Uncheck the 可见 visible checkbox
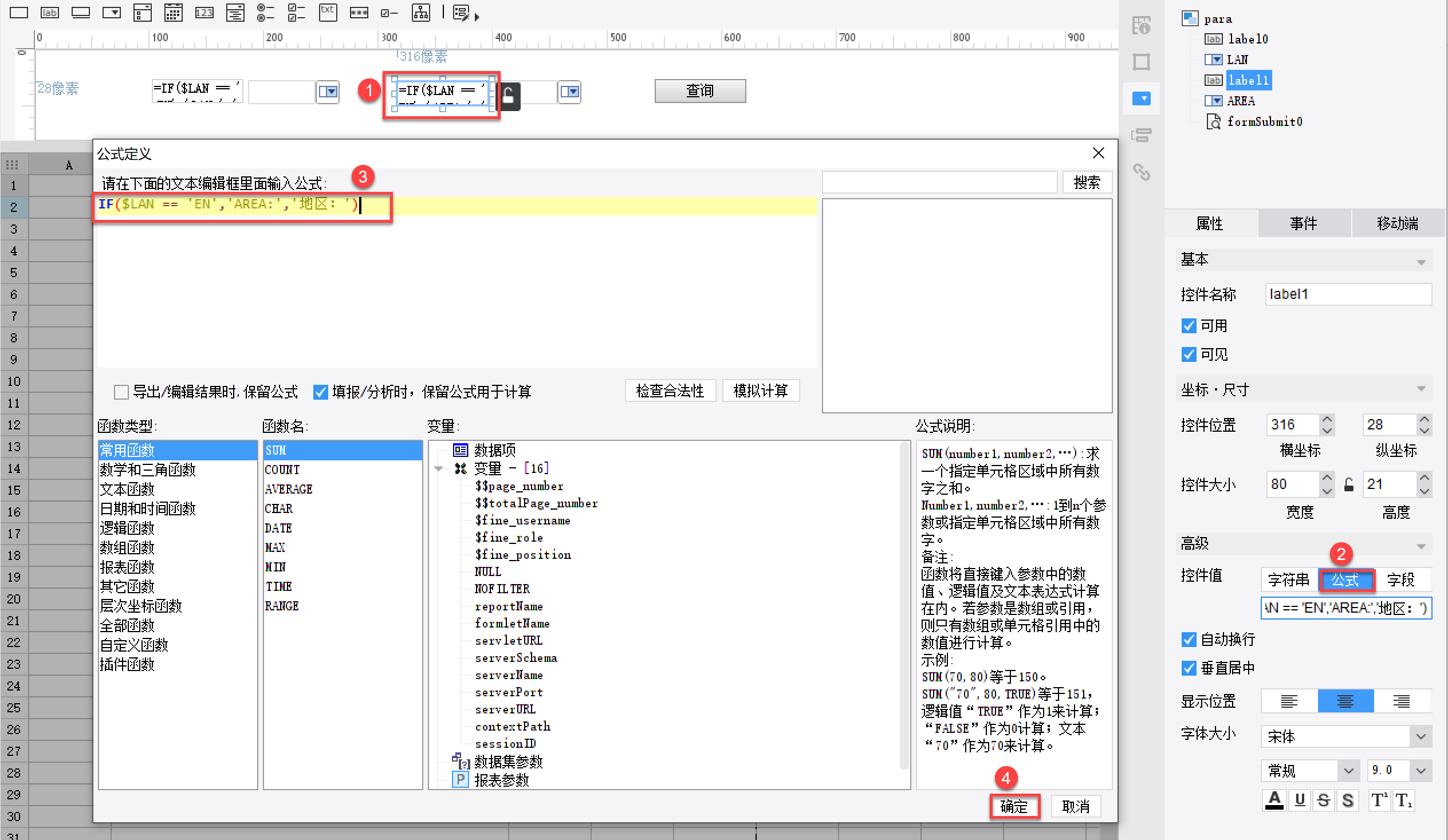Image resolution: width=1448 pixels, height=840 pixels. tap(1189, 354)
